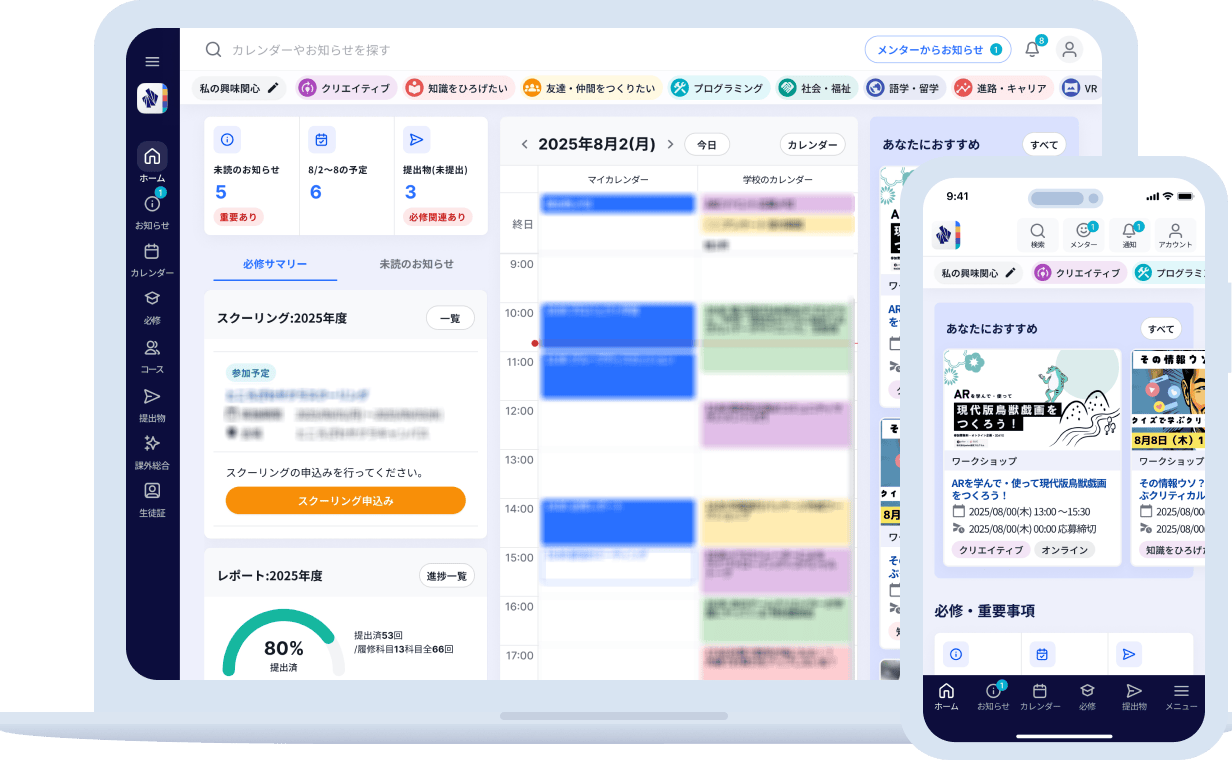Select the 必修サマリー tab

click(275, 264)
